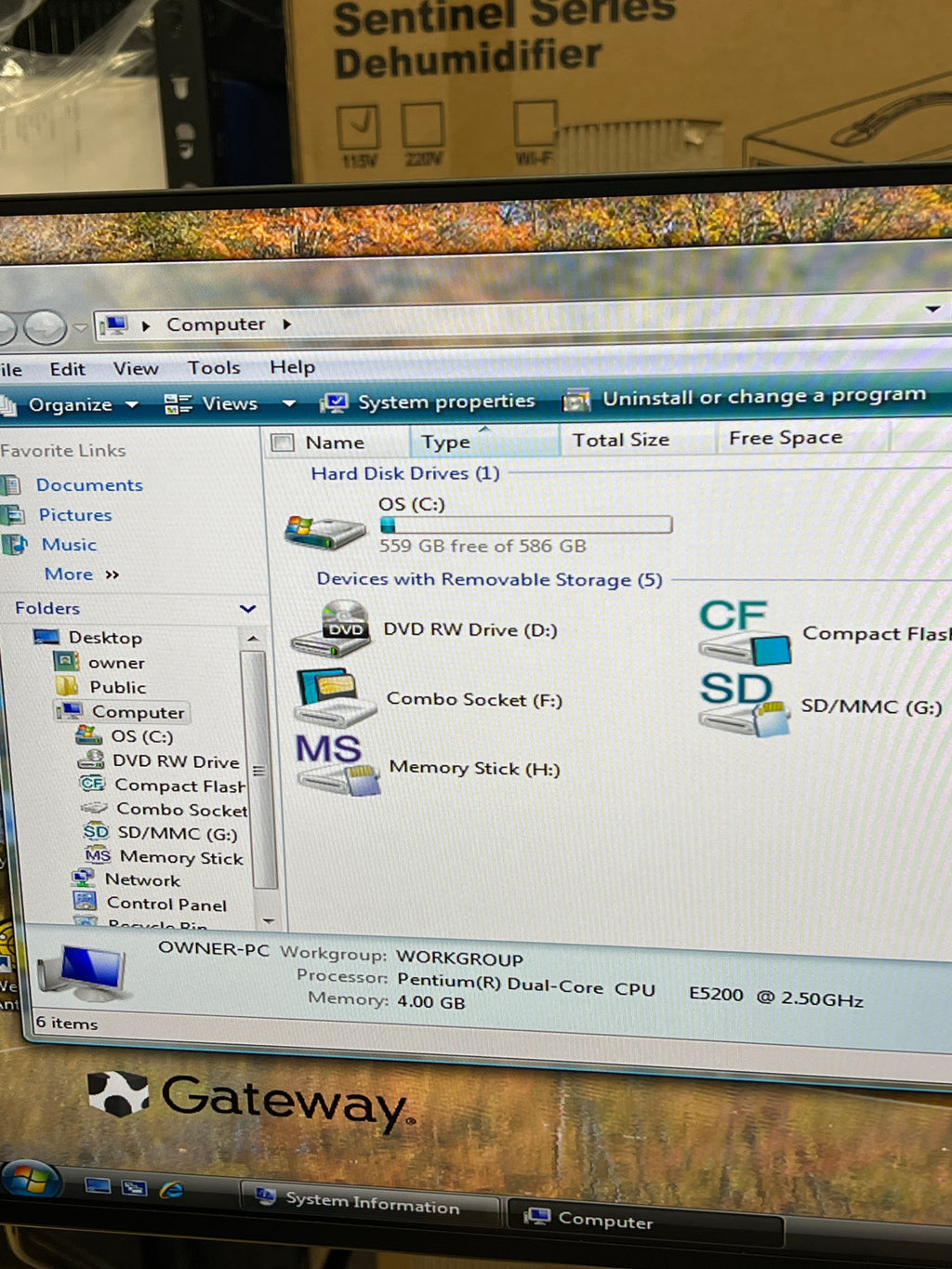
Task: Expand More favorite links
Action: coord(82,575)
